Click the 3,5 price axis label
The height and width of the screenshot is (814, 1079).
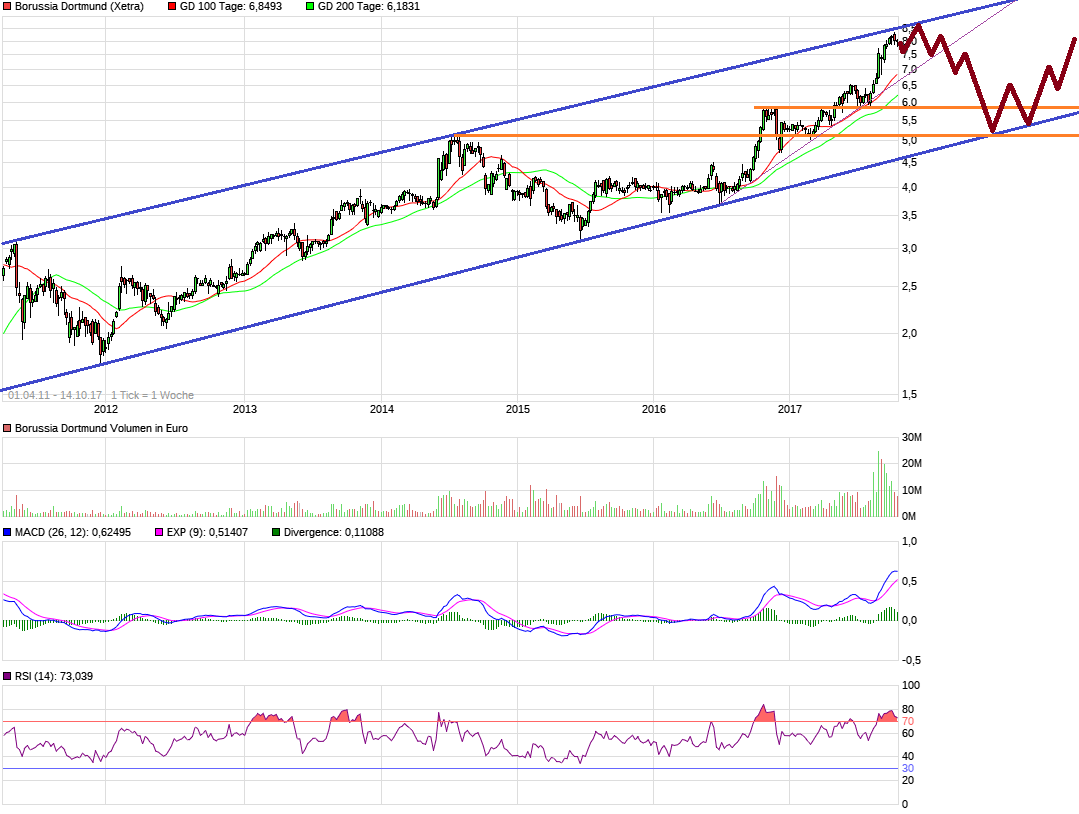click(x=909, y=215)
